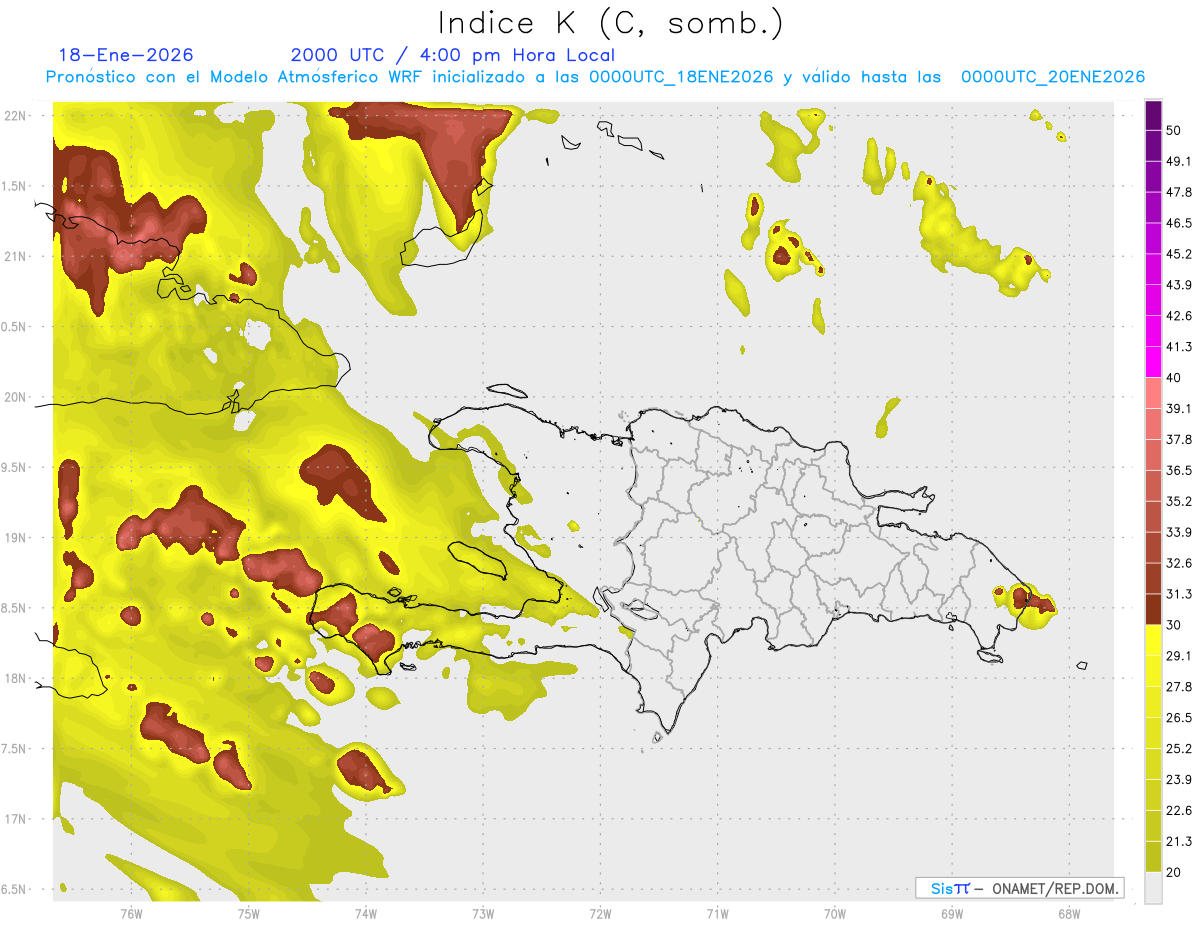1200x927 pixels.
Task: Select the colorbar value "31.3"
Action: click(1179, 594)
